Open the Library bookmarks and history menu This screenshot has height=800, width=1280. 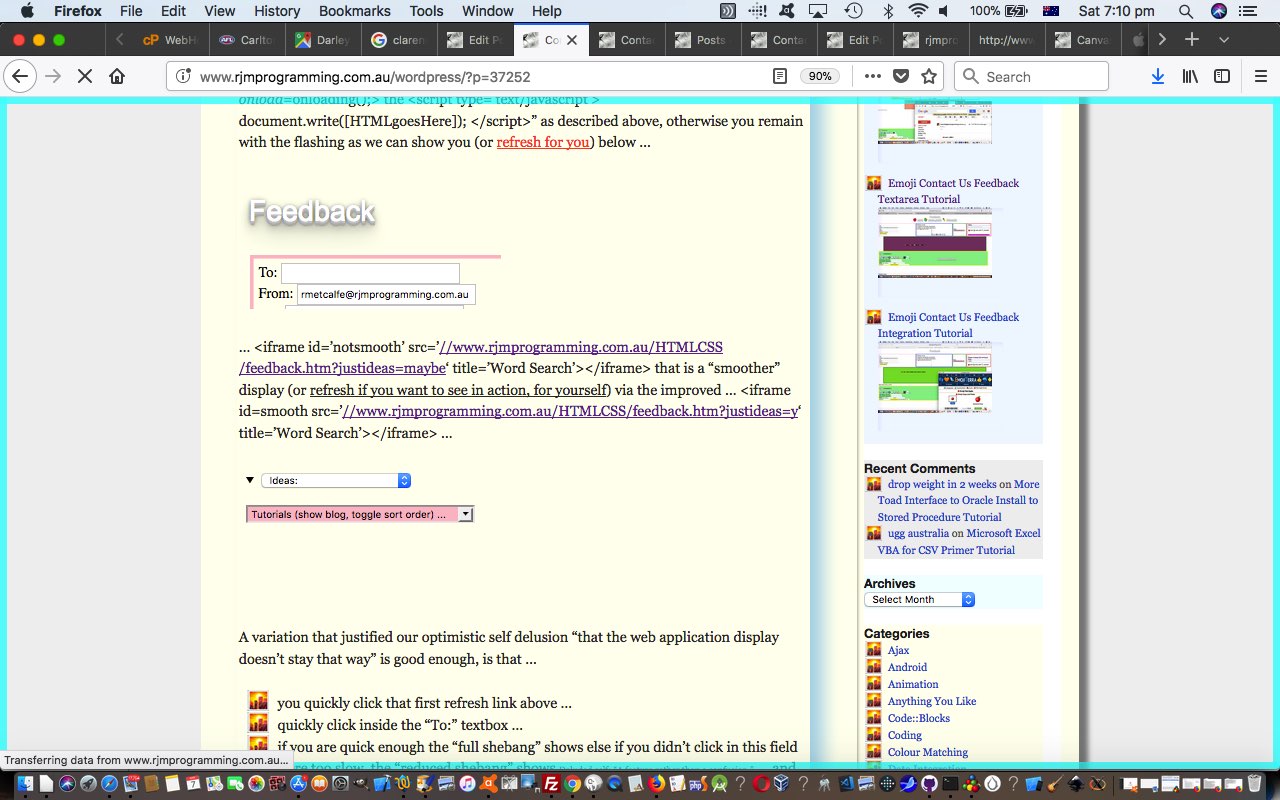(1190, 77)
